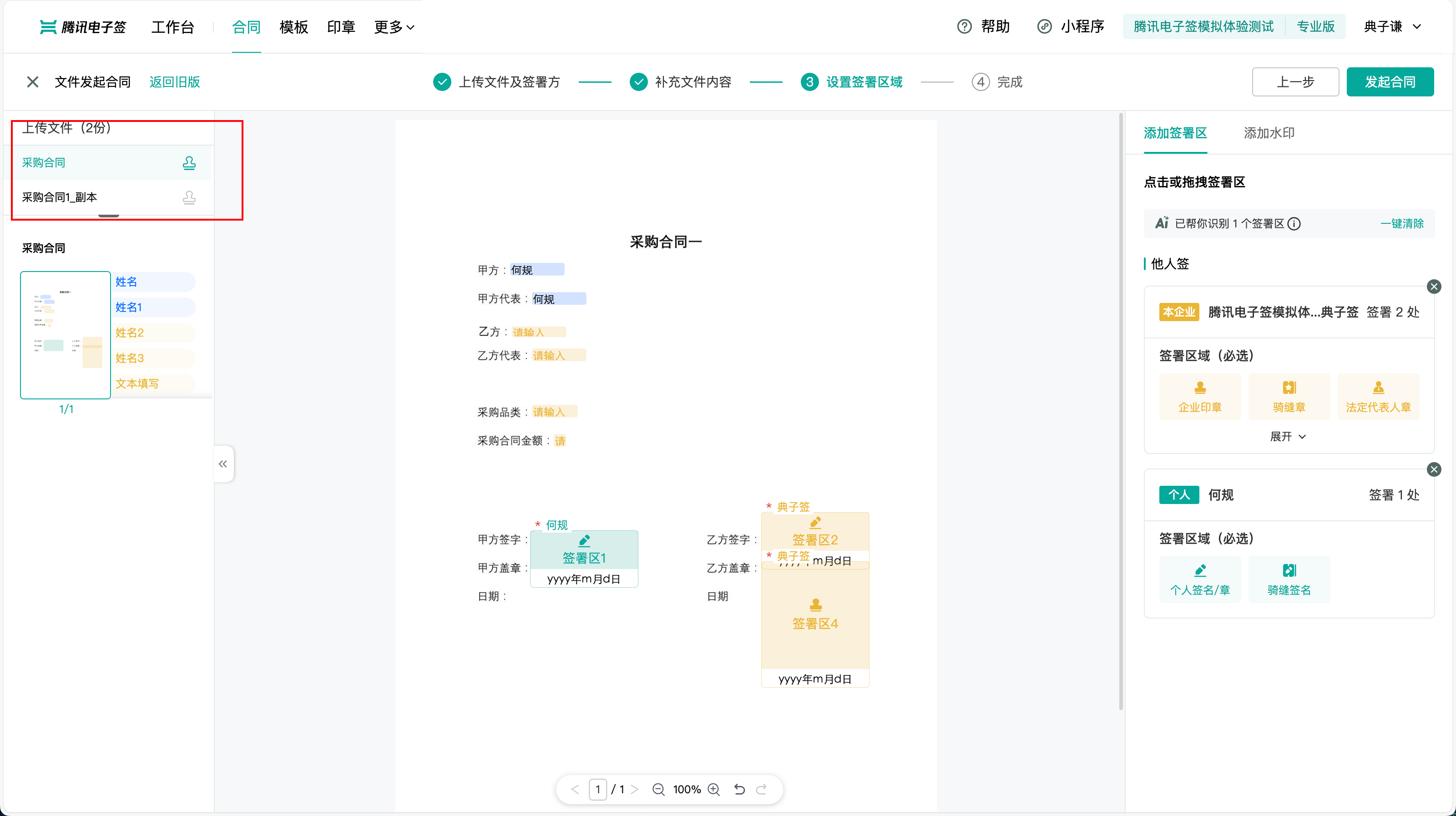Add 企业印章 signing area
This screenshot has width=1456, height=816.
coord(1200,397)
